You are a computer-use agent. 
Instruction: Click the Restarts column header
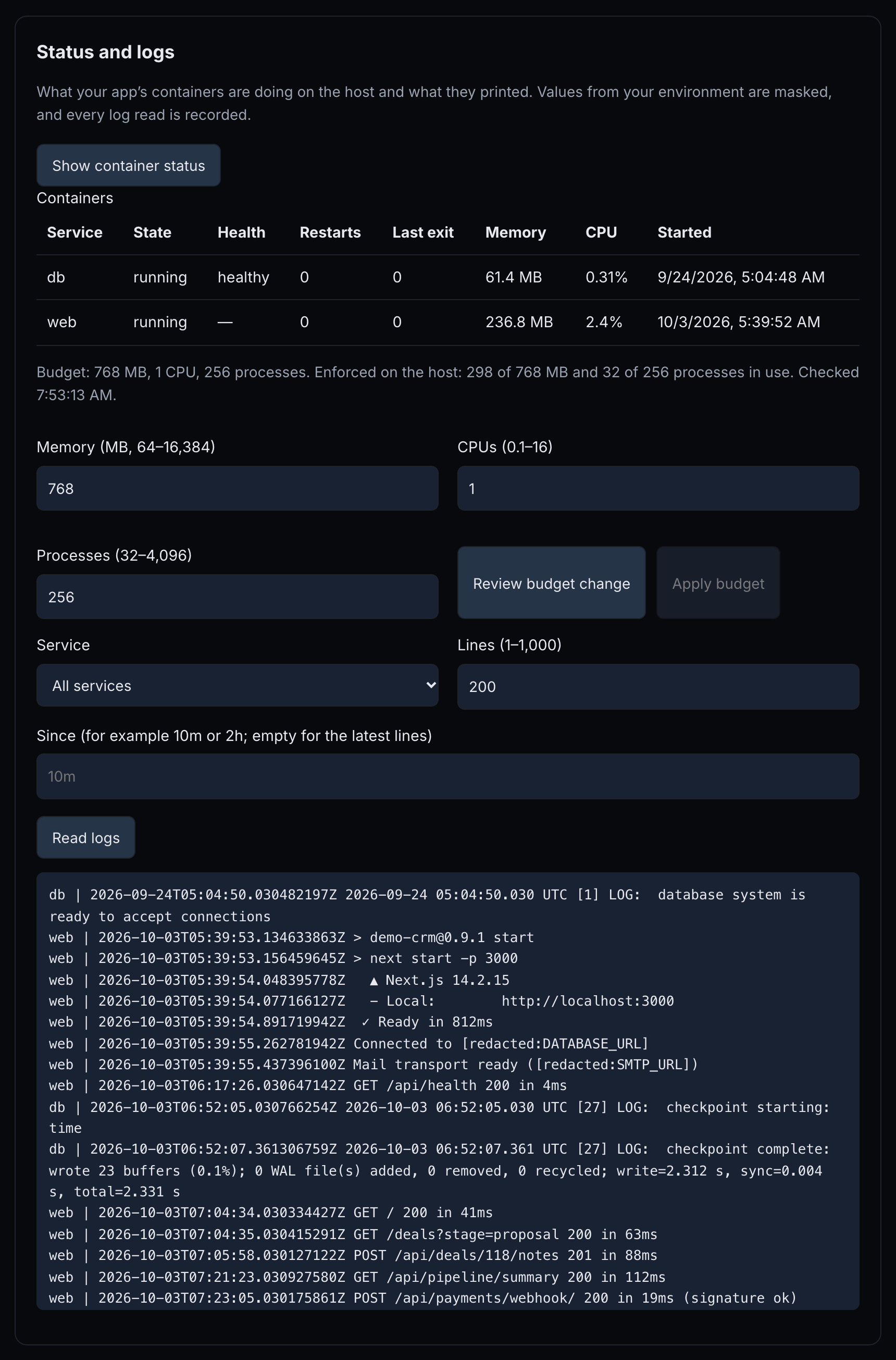[330, 232]
